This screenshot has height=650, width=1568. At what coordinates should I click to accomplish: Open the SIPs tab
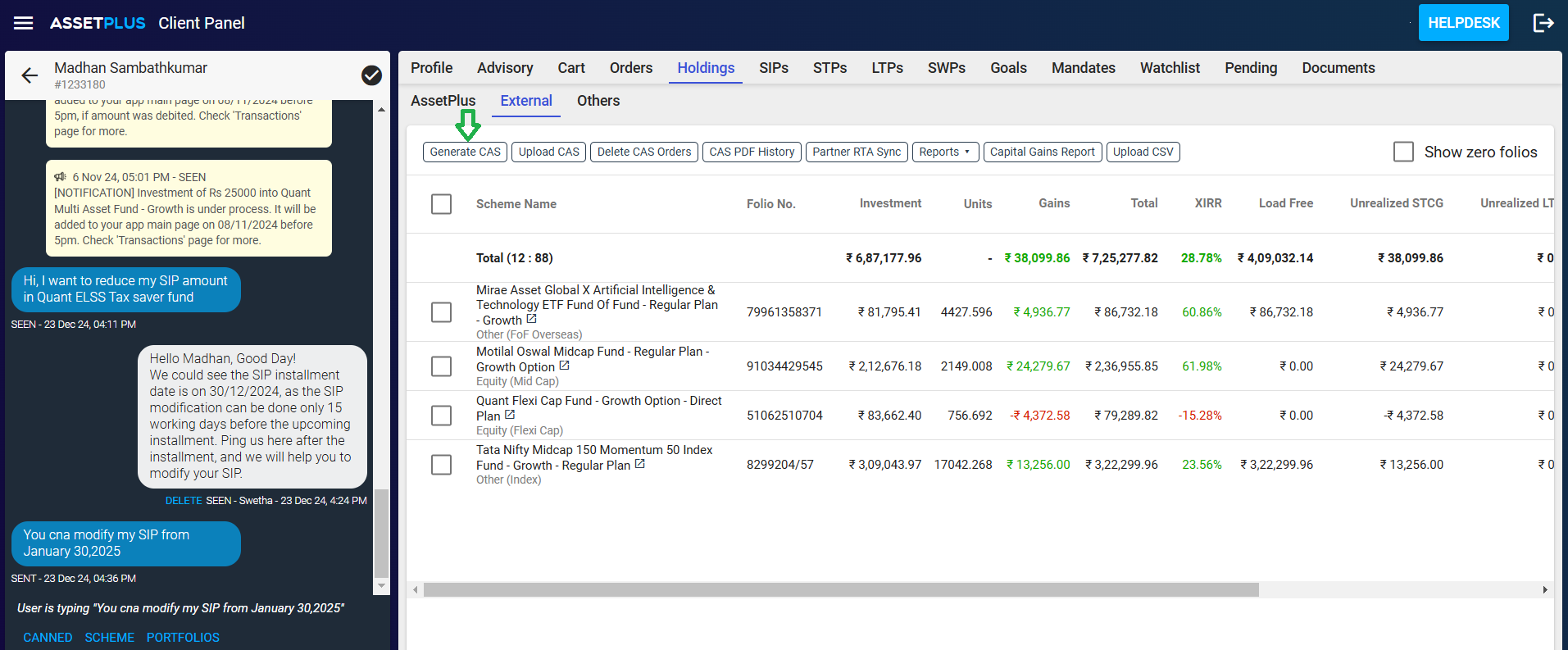click(774, 68)
